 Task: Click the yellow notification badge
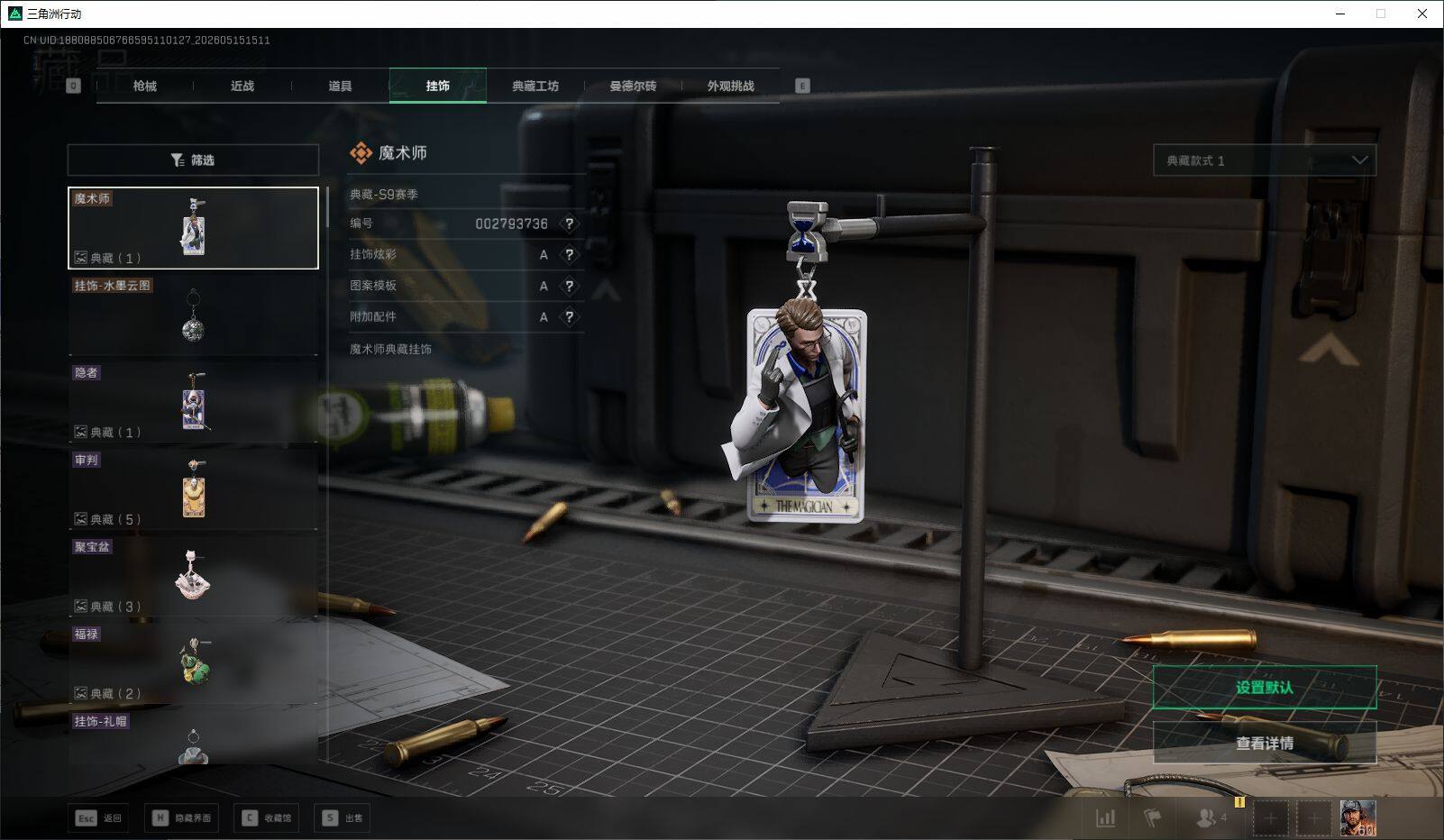[1239, 801]
